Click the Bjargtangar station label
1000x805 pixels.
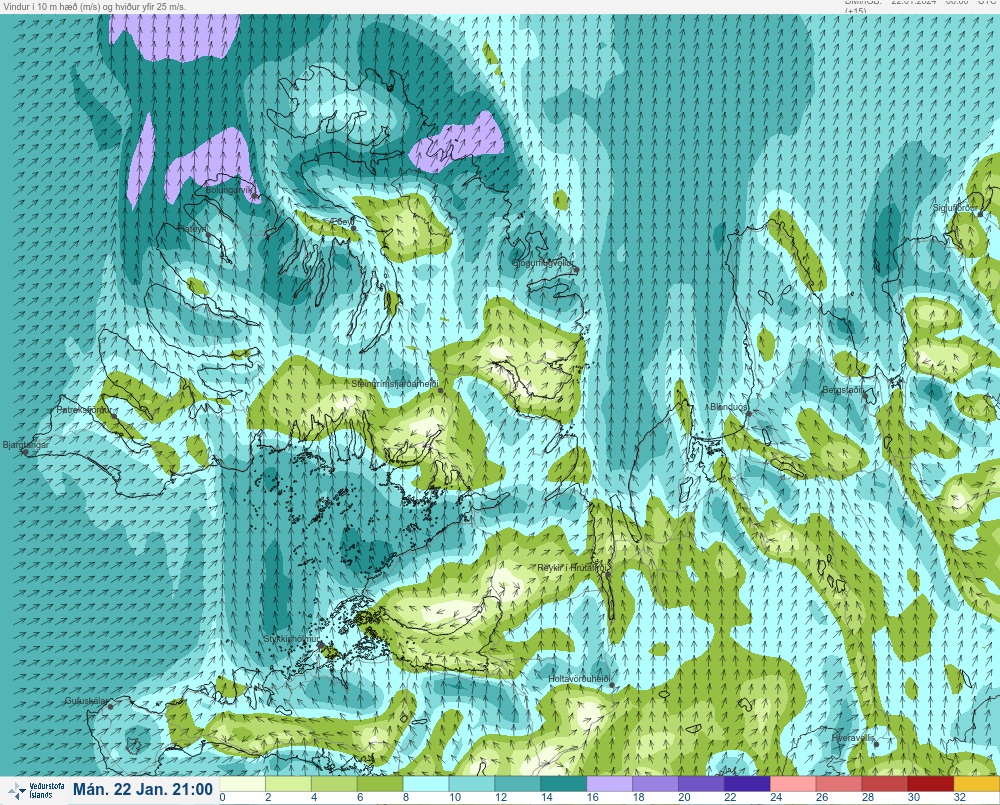click(x=26, y=445)
